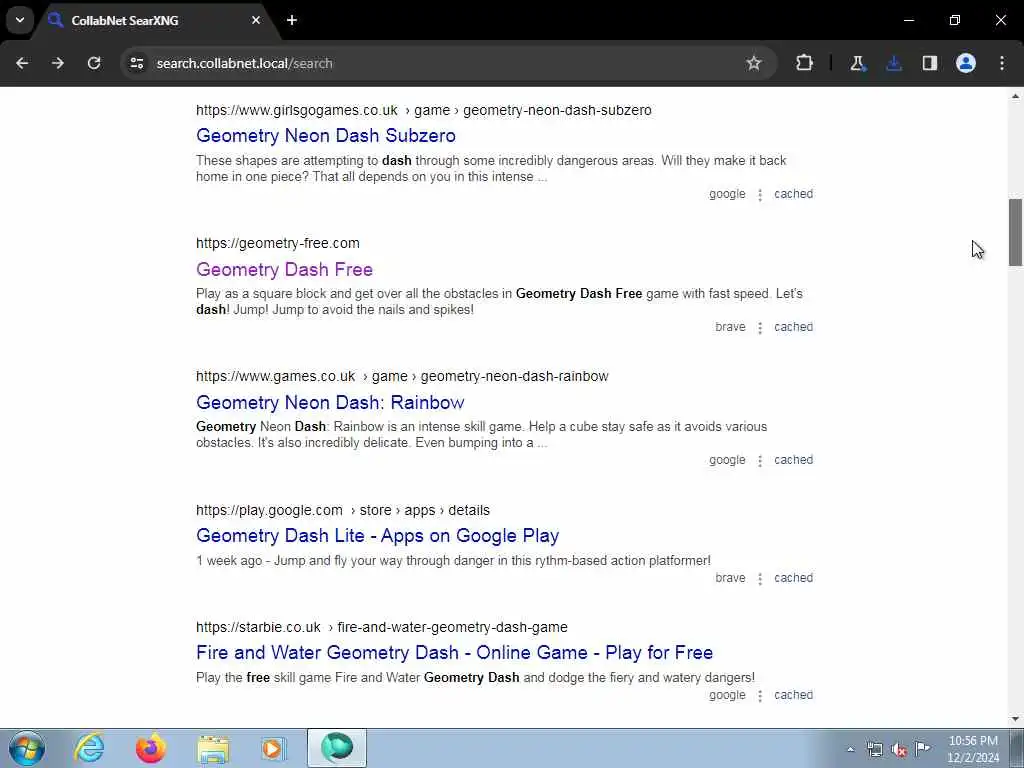Open three-dot options for Geometry Dash Free
1024x768 pixels.
760,328
